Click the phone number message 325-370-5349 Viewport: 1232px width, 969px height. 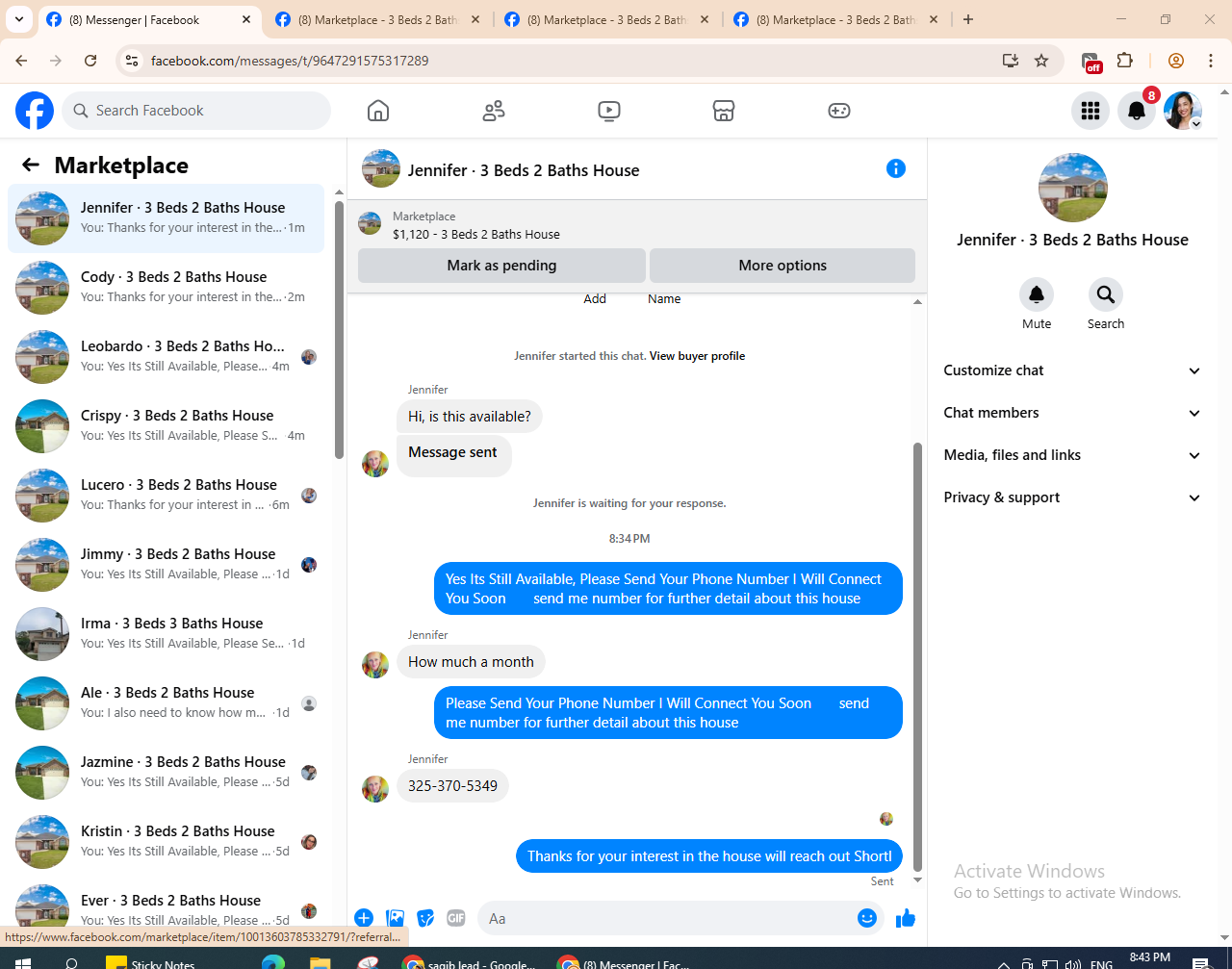pos(452,786)
